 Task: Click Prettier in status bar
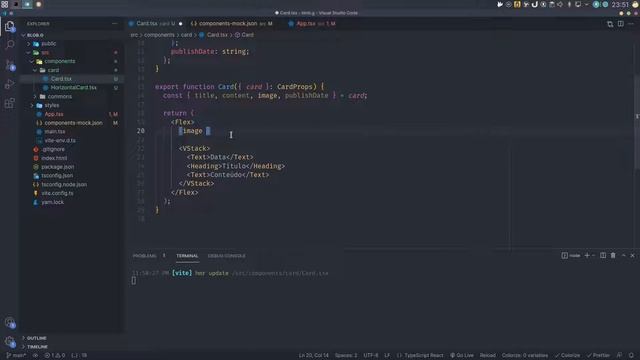(x=598, y=356)
